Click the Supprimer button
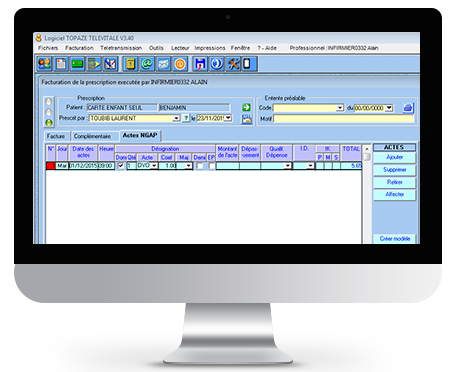Screen dimensions: 451x372 click(x=395, y=170)
